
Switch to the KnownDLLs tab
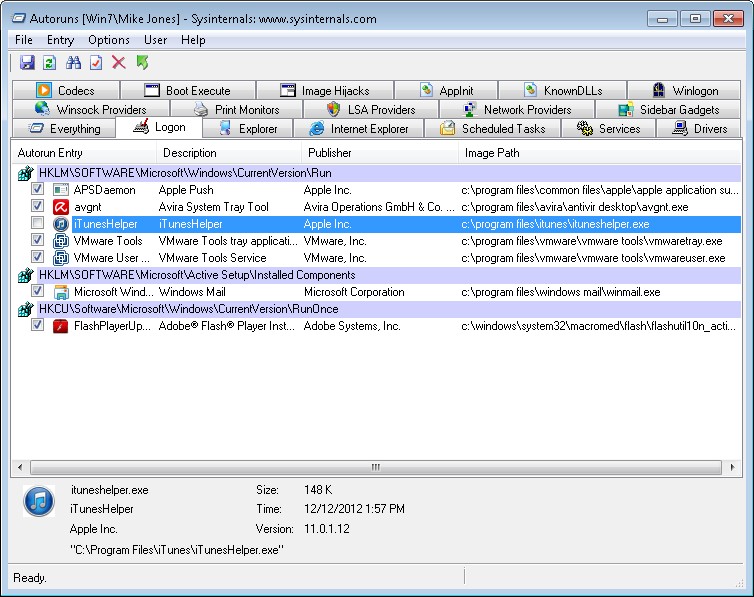[x=563, y=90]
